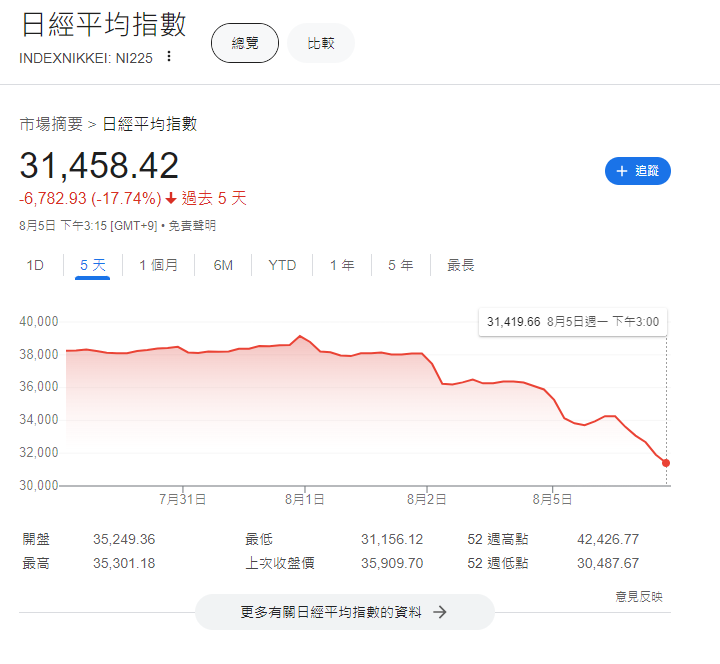Choose the YTD chart range
This screenshot has height=664, width=720.
click(x=282, y=265)
